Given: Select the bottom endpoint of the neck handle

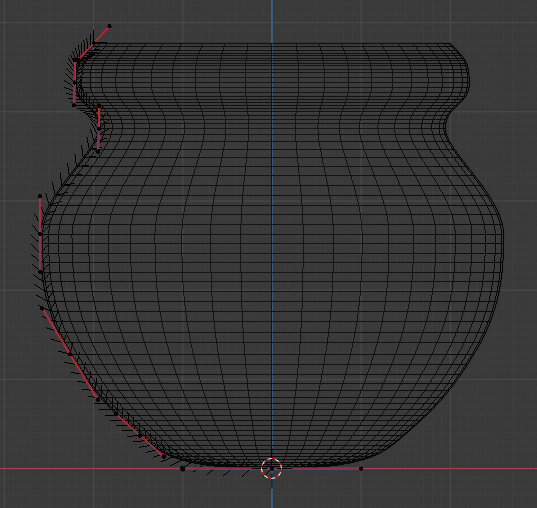Looking at the screenshot, I should tap(98, 151).
